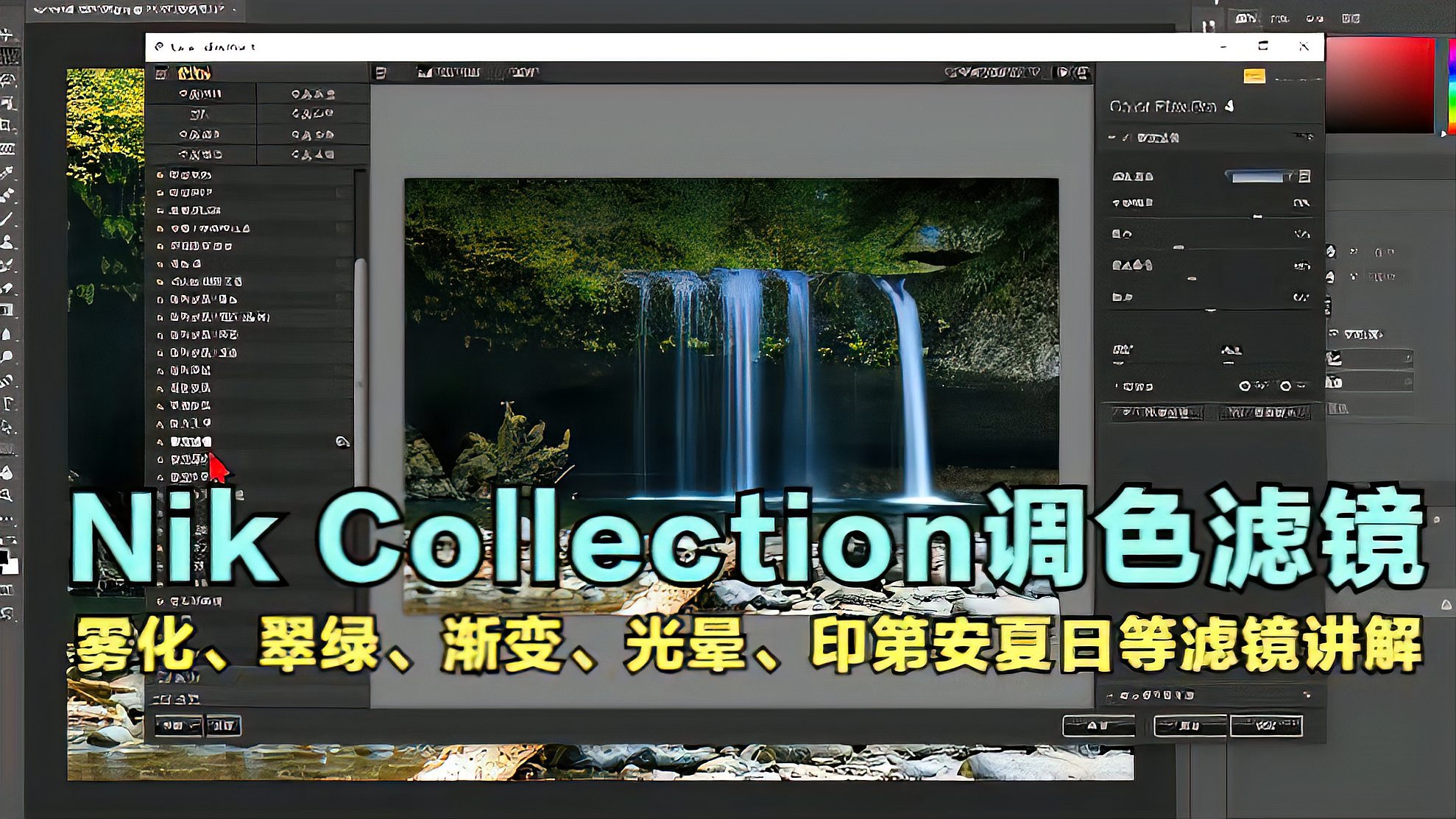The height and width of the screenshot is (819, 1456).
Task: Select the Clone Stamp tool in Photoshop toolbar
Action: click(7, 241)
